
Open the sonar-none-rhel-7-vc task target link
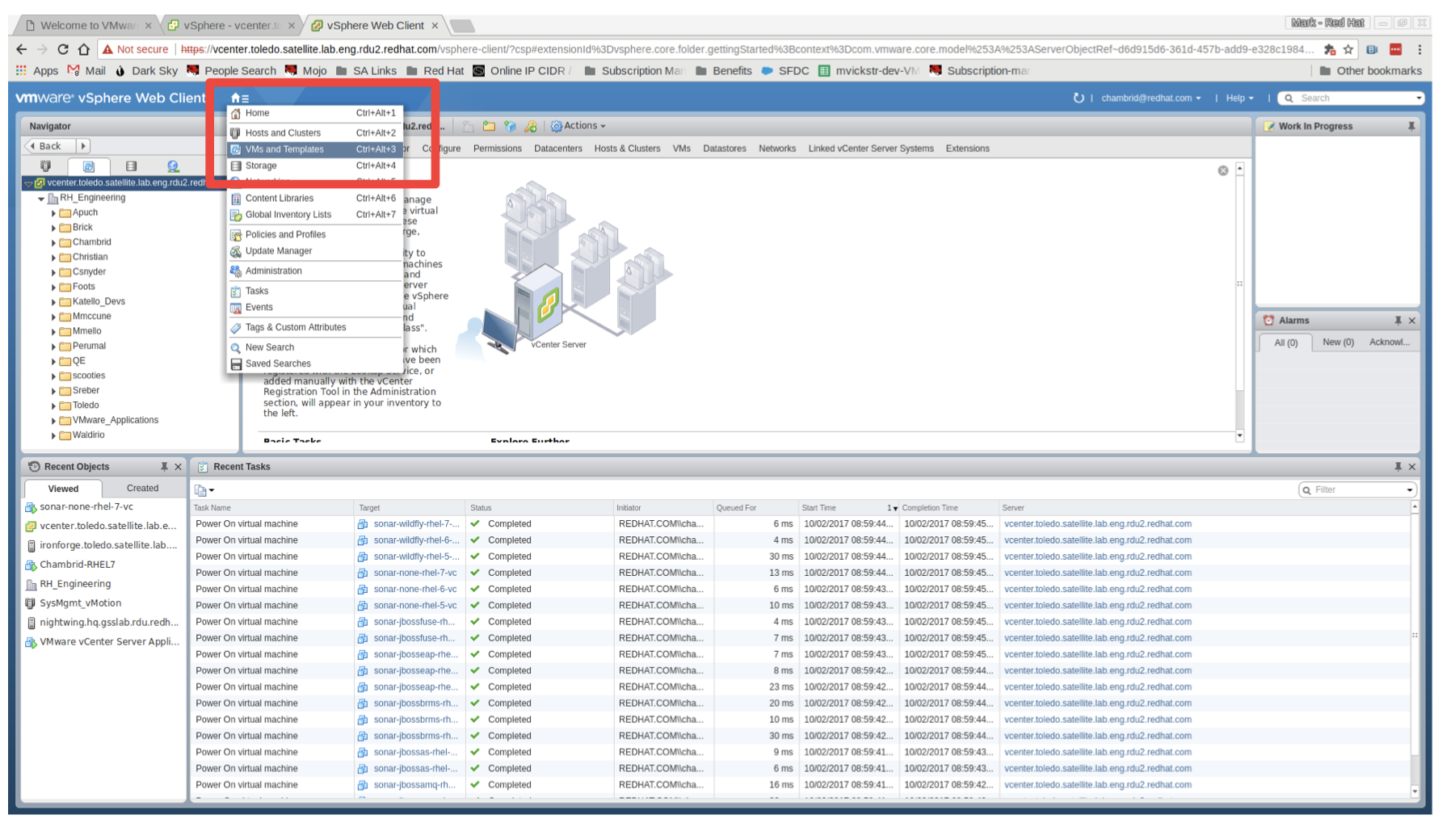click(414, 572)
